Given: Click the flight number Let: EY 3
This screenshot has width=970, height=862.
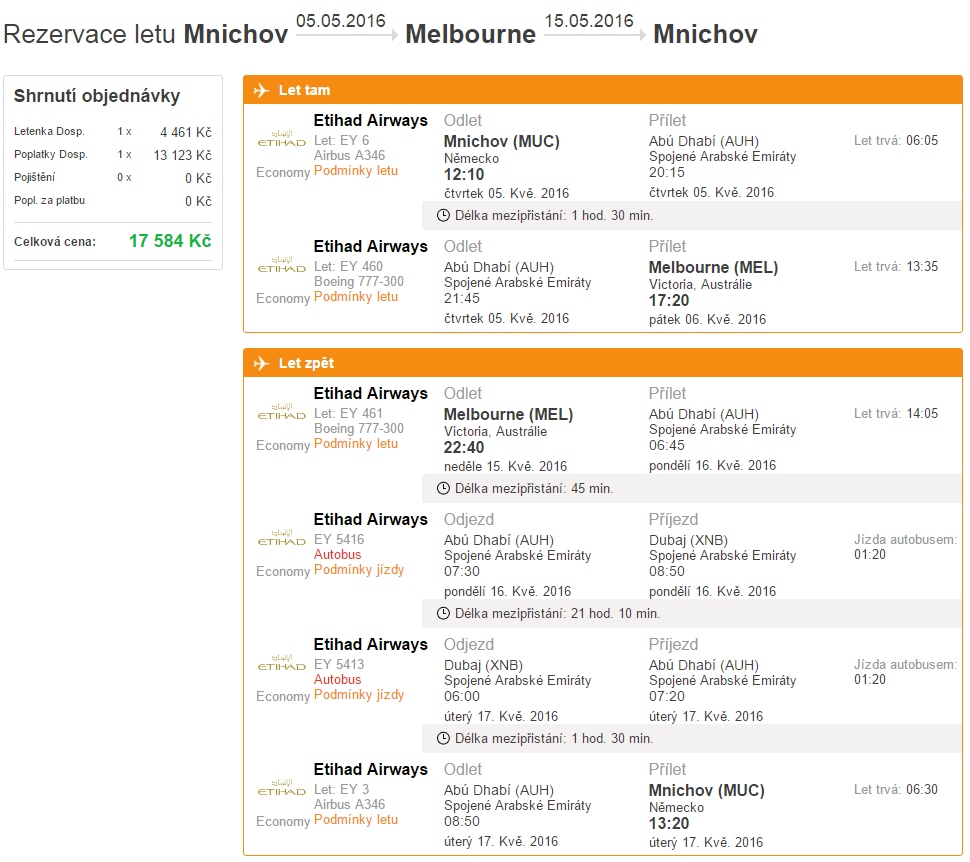Looking at the screenshot, I should pos(341,790).
